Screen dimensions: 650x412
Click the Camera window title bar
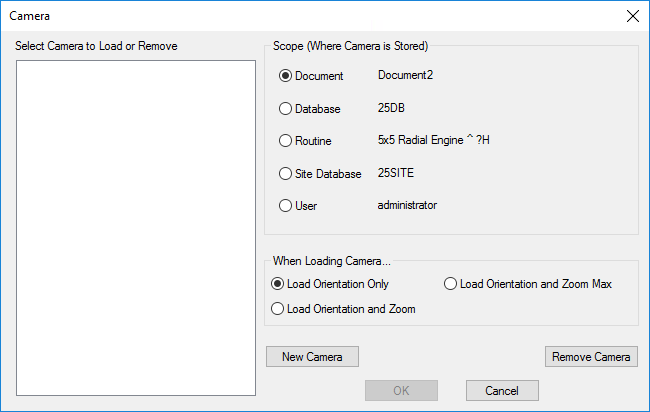point(300,16)
